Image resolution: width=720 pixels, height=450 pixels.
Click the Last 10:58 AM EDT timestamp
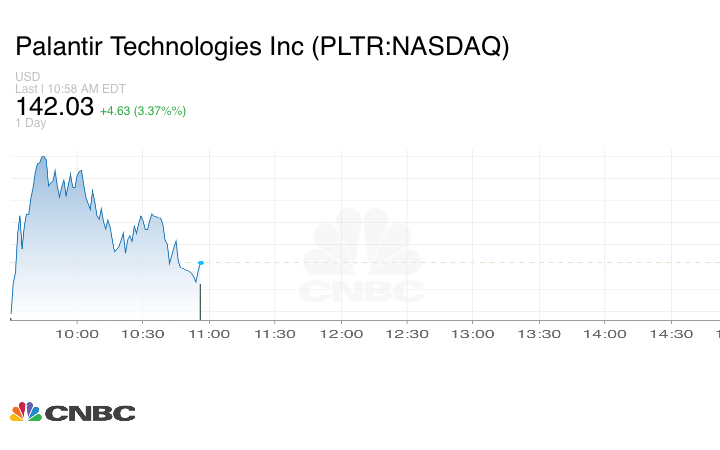pos(69,89)
